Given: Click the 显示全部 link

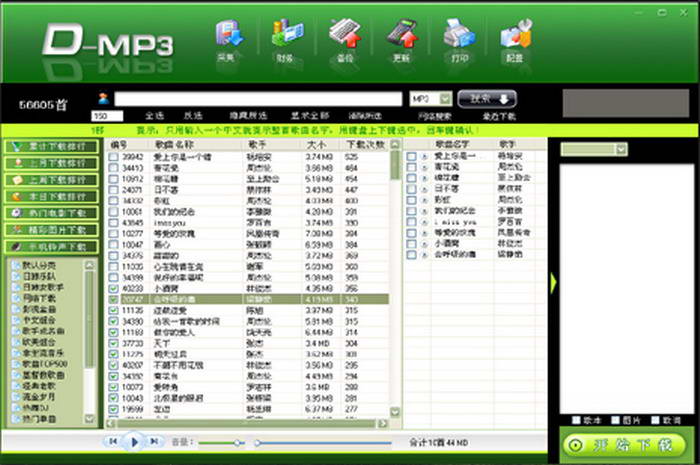Looking at the screenshot, I should 310,116.
